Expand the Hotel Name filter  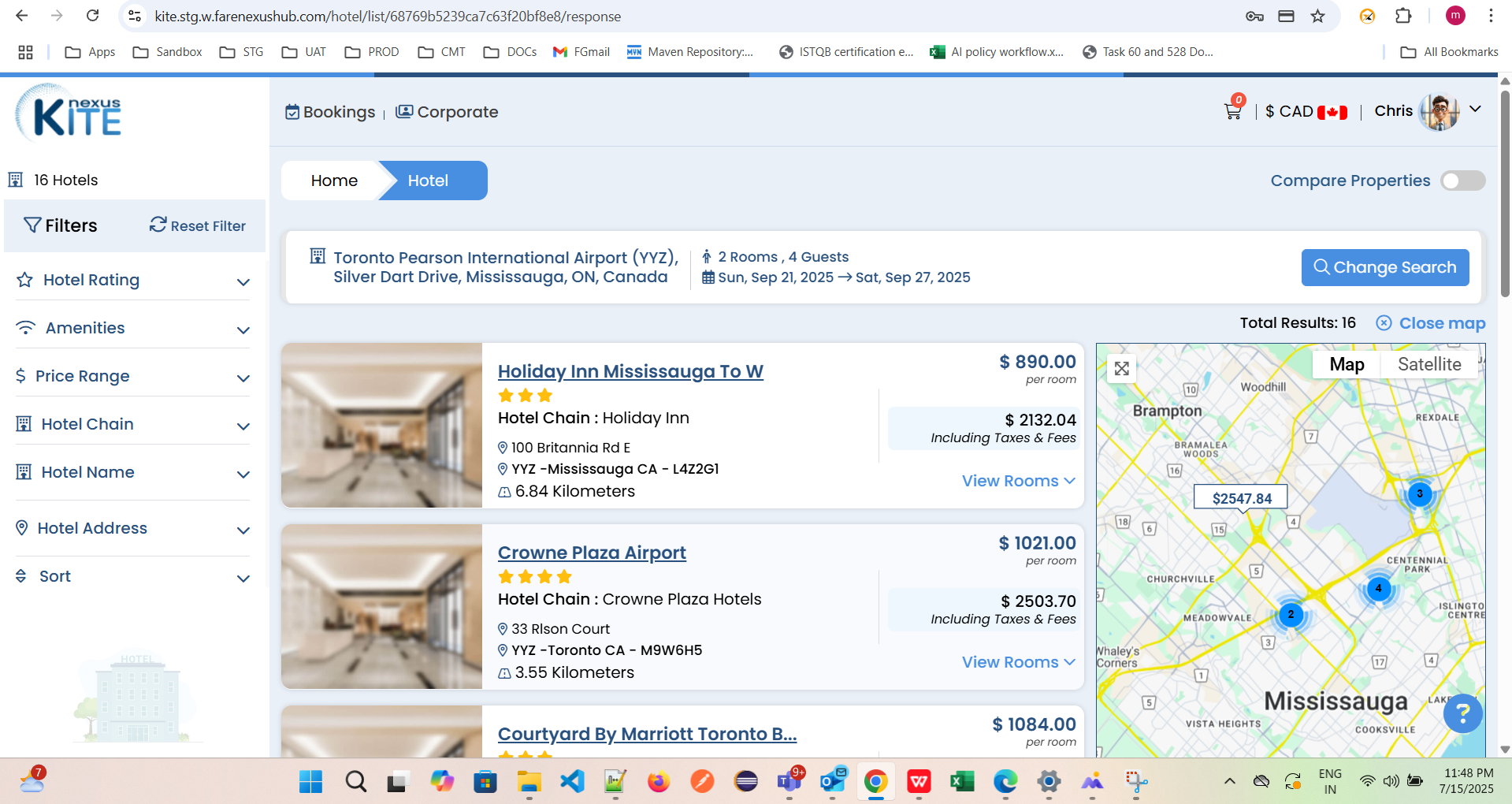pyautogui.click(x=133, y=473)
